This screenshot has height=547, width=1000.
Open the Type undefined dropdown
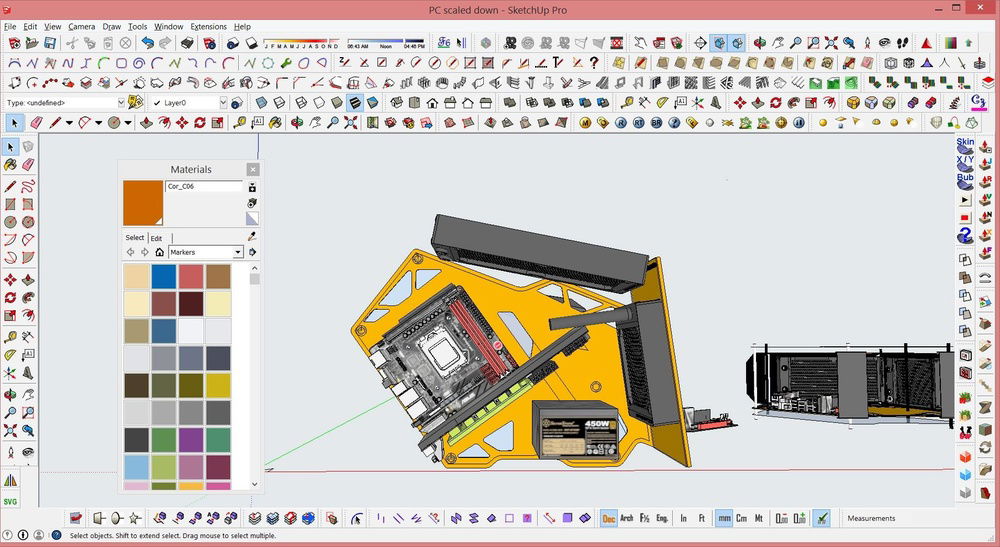tap(121, 102)
